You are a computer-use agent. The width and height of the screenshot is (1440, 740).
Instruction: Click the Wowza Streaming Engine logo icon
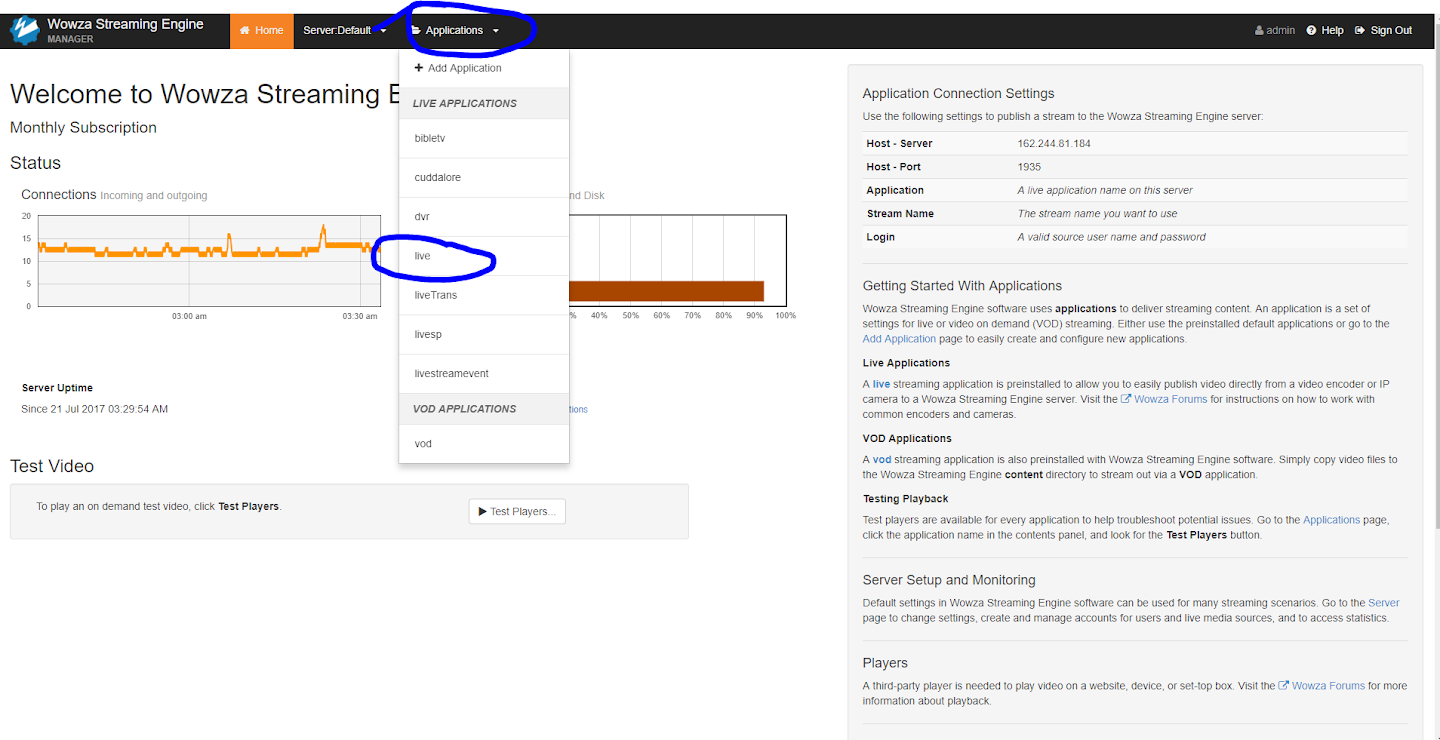(x=24, y=30)
